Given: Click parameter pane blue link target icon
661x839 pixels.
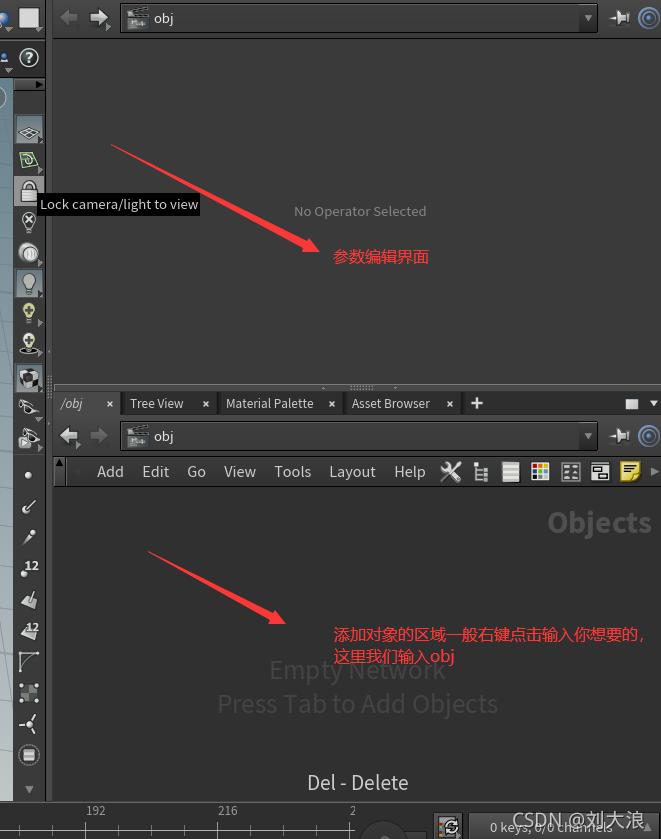Looking at the screenshot, I should coord(649,18).
